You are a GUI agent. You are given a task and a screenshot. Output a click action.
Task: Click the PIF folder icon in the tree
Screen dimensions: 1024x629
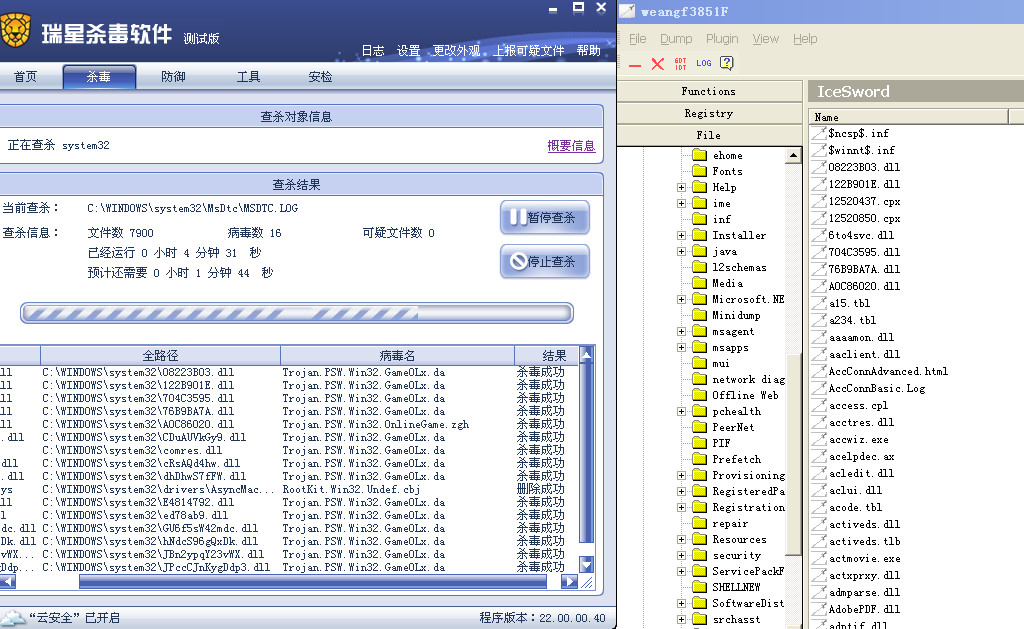(x=699, y=443)
